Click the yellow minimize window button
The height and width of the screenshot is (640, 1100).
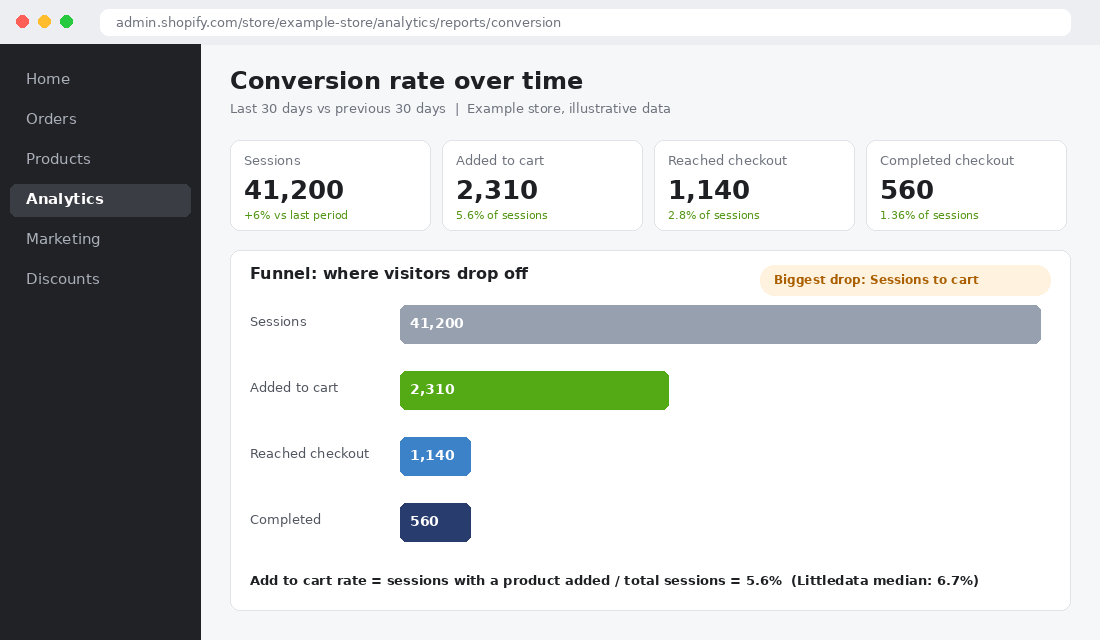coord(44,22)
